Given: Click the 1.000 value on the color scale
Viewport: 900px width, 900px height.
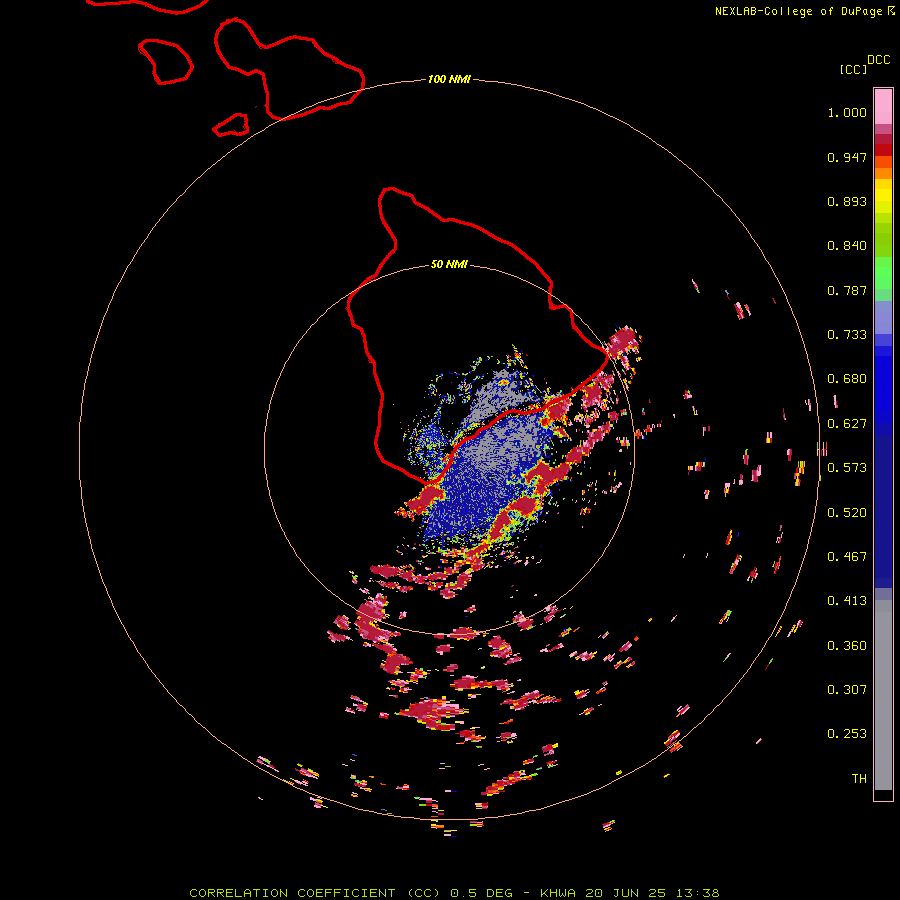Looking at the screenshot, I should coord(847,112).
